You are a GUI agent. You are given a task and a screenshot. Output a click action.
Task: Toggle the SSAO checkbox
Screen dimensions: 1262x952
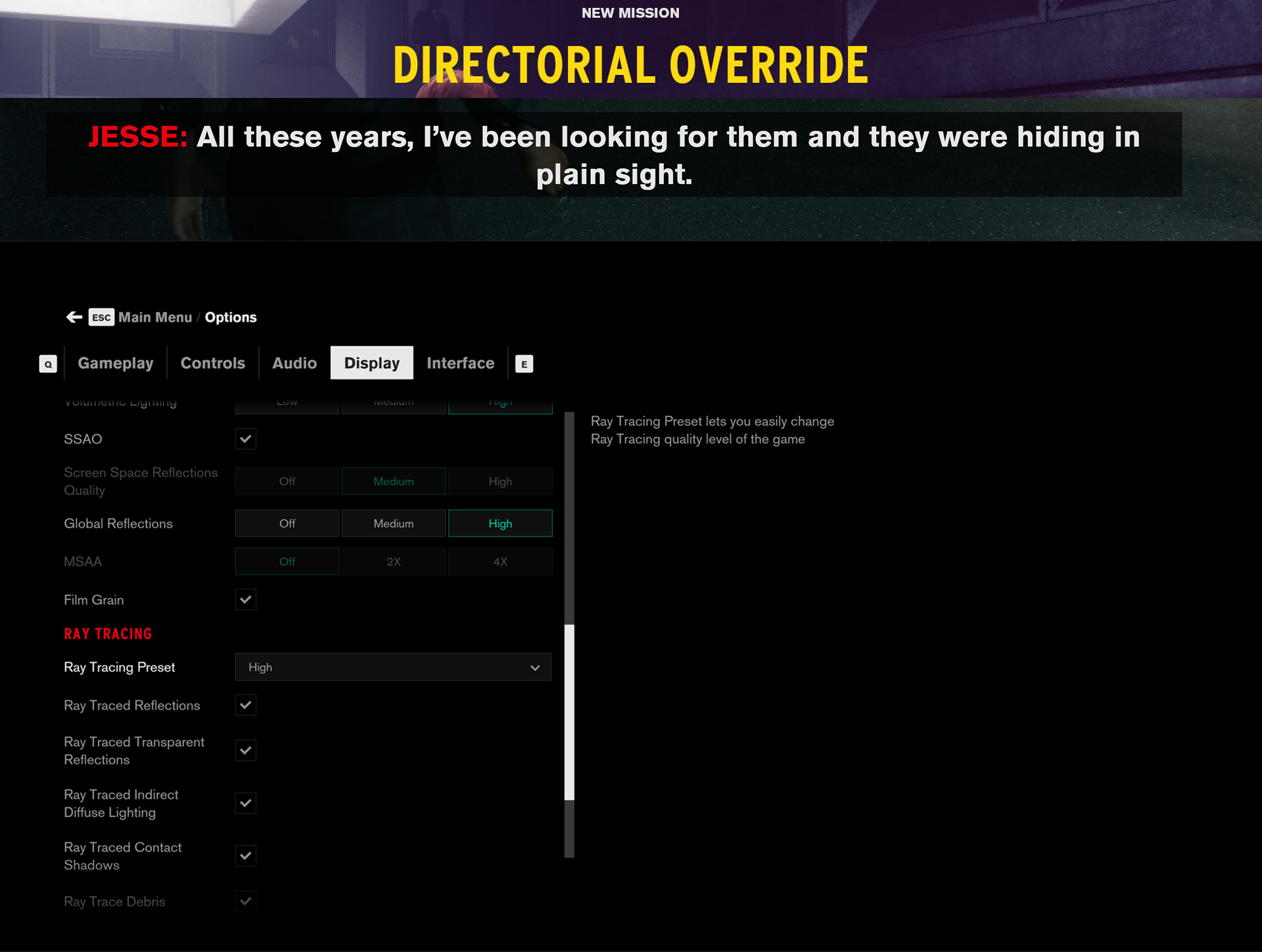coord(246,439)
